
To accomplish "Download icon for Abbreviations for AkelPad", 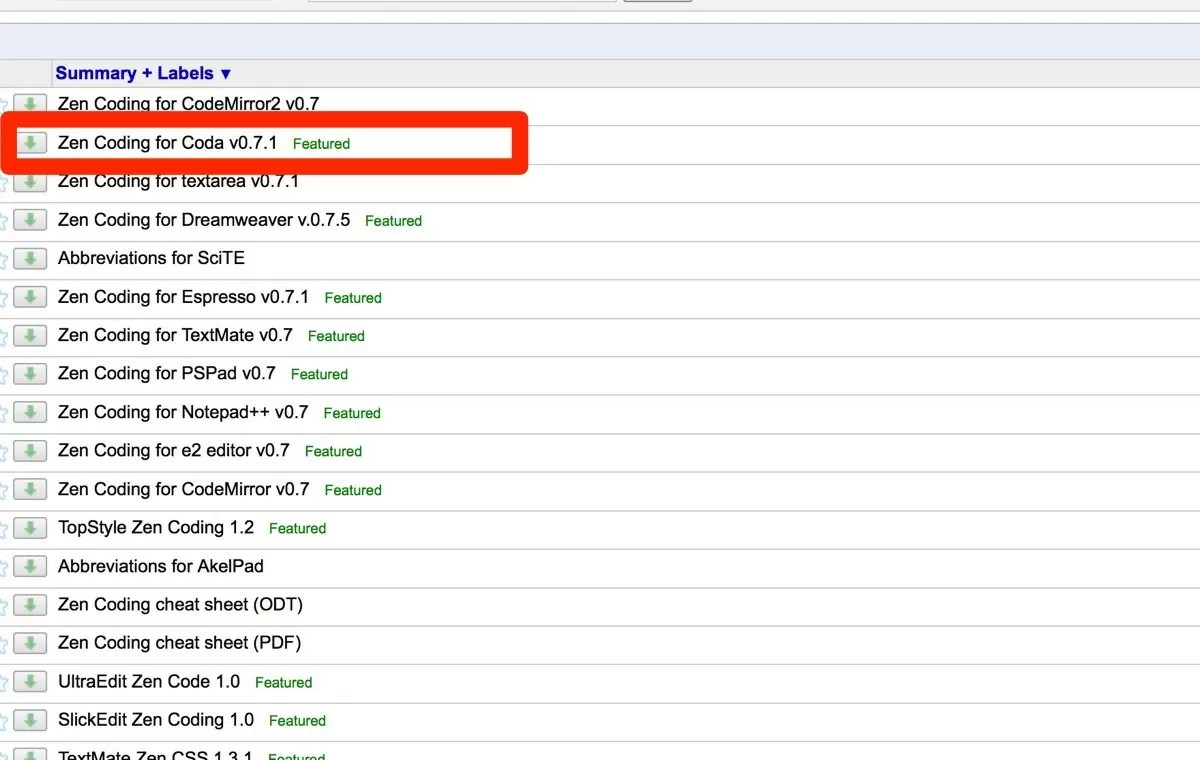I will (30, 566).
